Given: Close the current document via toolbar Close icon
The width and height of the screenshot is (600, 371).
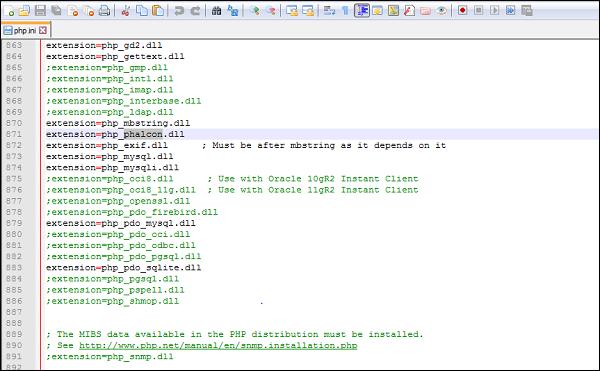Looking at the screenshot, I should tap(72, 11).
